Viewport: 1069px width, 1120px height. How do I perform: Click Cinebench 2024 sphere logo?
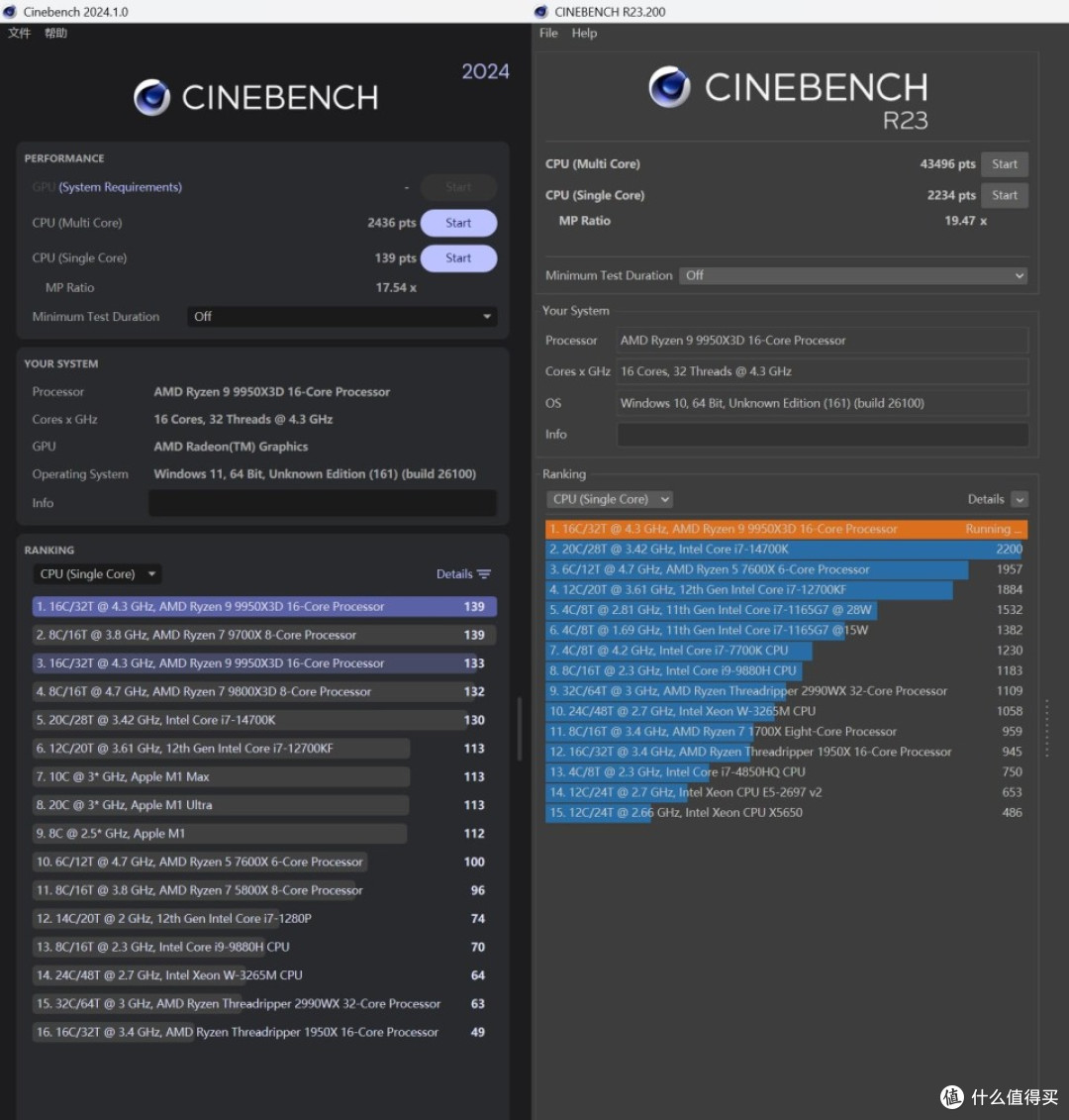point(151,97)
